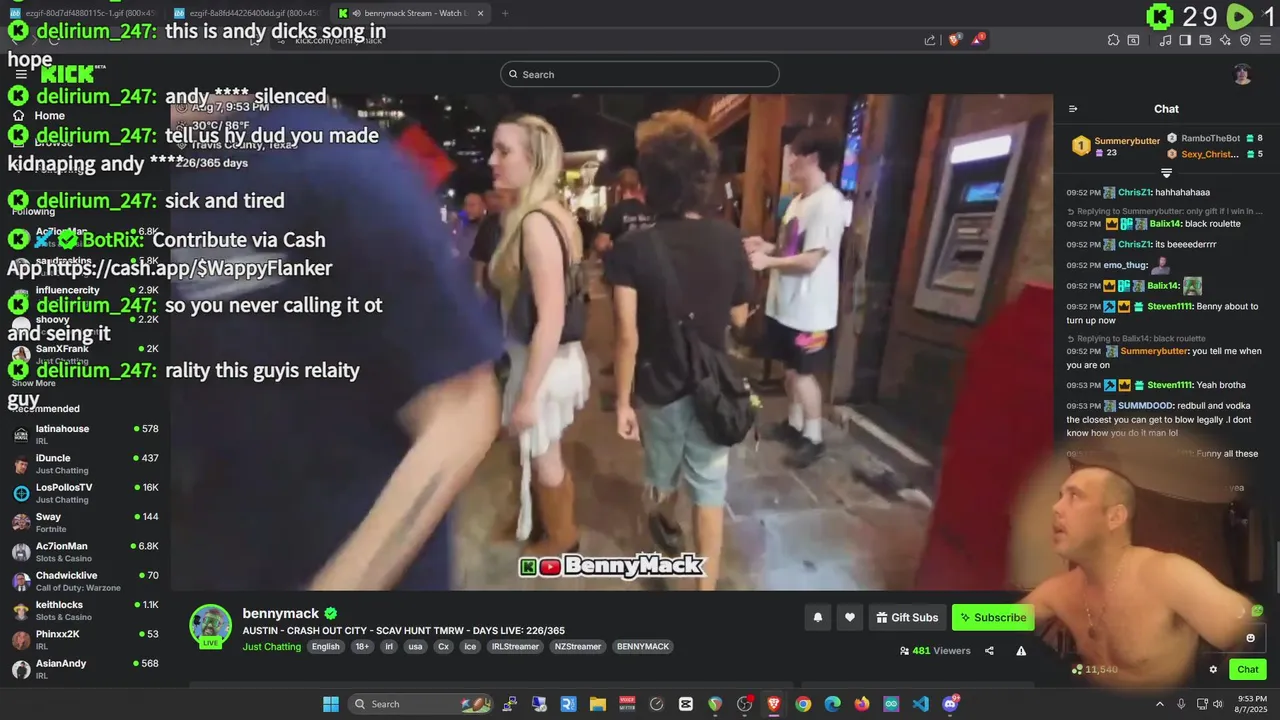Open Google Chrome from the taskbar
The width and height of the screenshot is (1280, 720).
click(803, 704)
